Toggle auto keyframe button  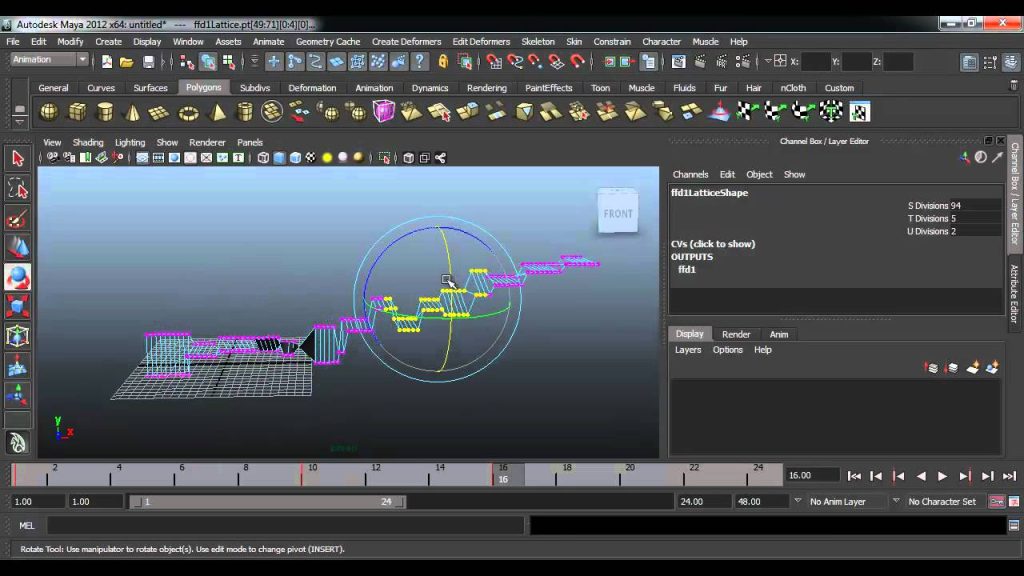997,502
